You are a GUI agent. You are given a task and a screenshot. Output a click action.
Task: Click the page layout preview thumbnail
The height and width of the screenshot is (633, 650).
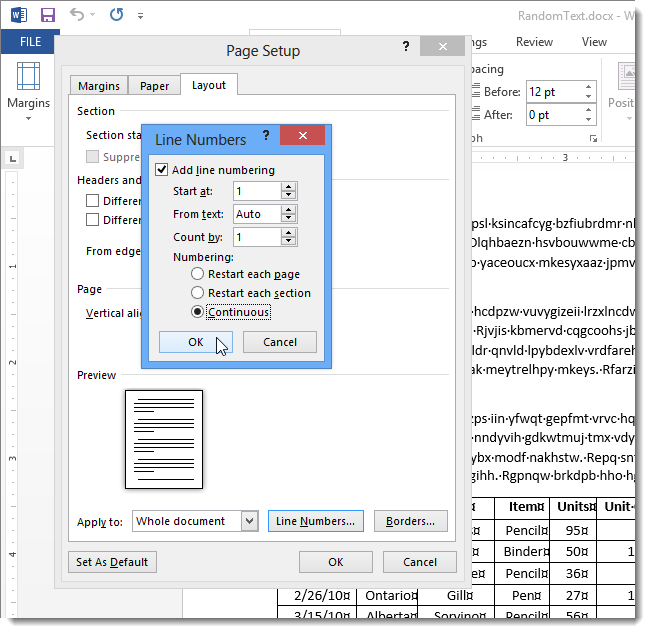coord(164,439)
